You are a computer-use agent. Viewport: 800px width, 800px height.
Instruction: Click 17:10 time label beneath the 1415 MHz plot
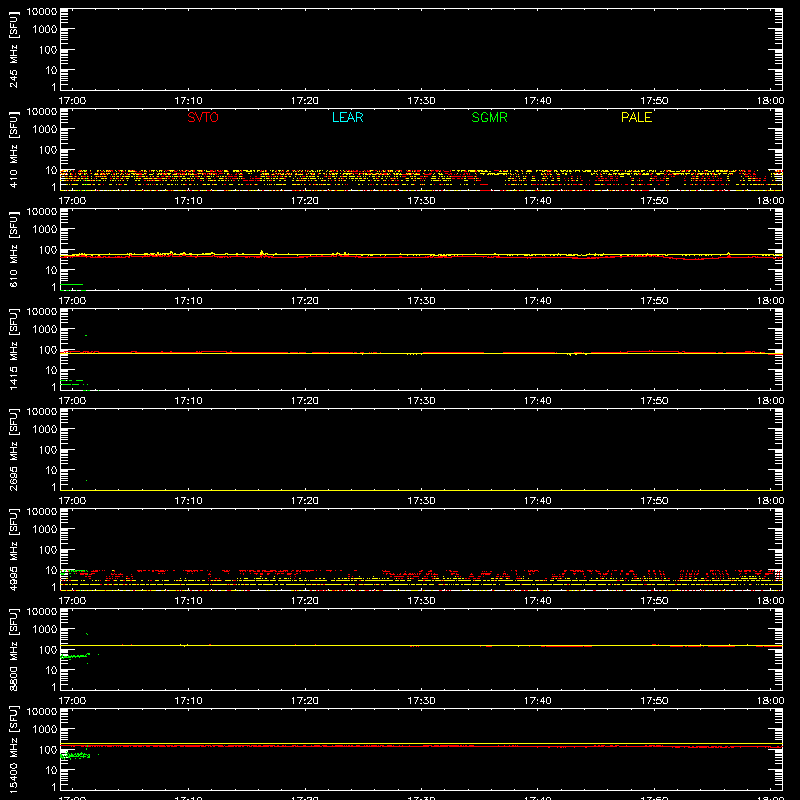tap(188, 401)
